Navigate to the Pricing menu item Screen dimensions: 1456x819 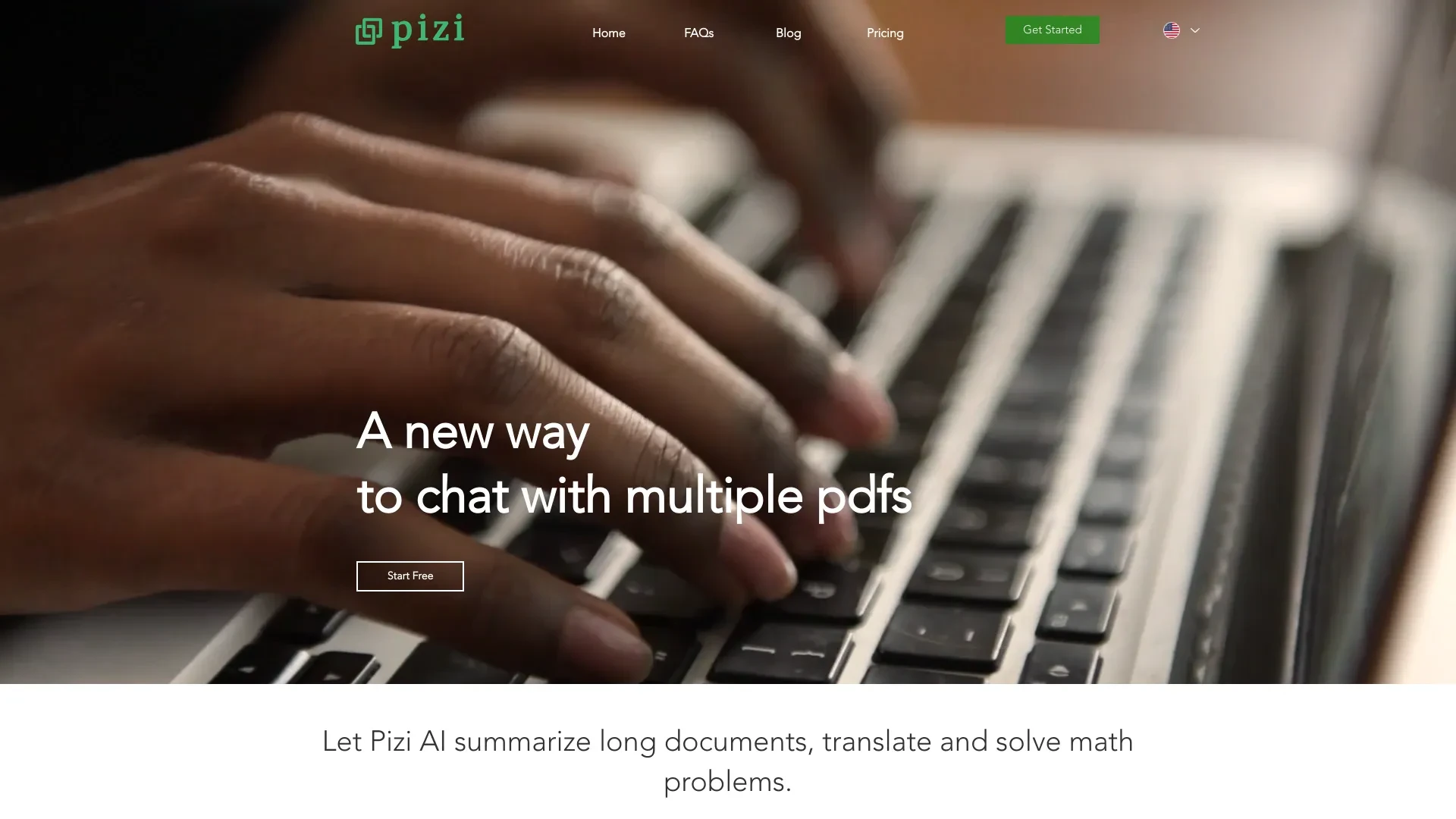click(x=885, y=32)
